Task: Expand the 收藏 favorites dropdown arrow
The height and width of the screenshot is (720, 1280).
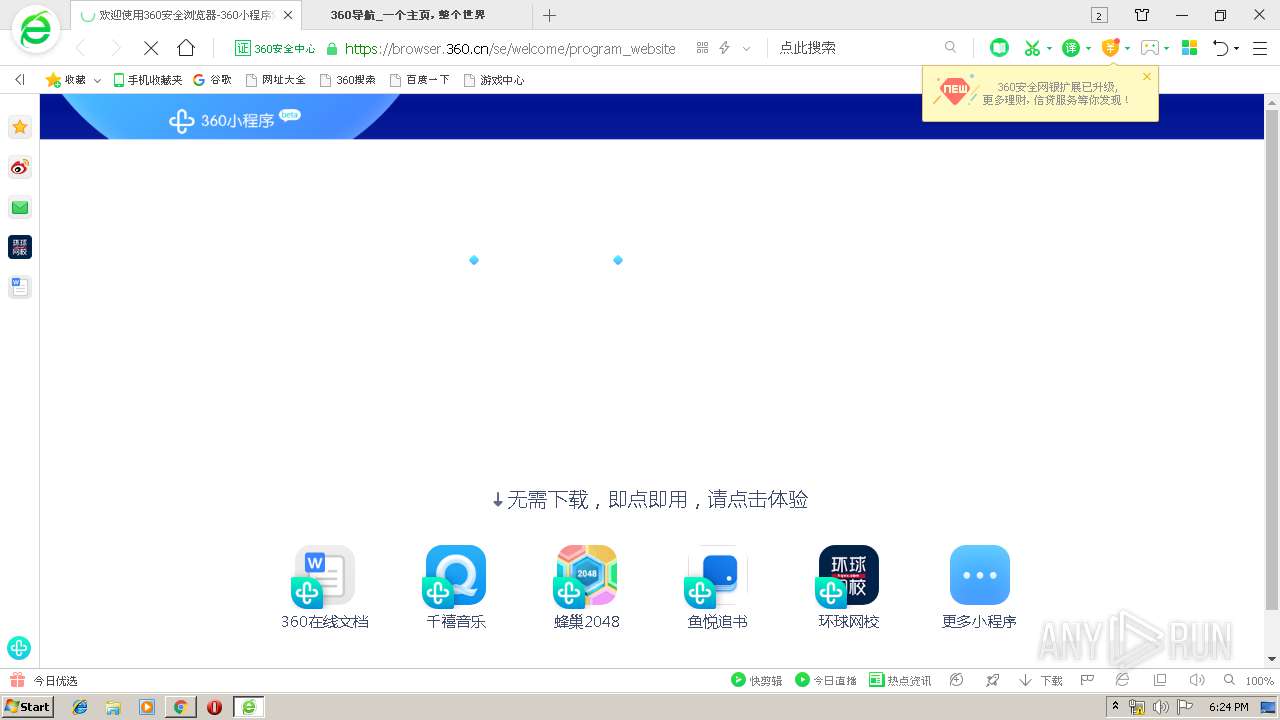Action: [x=97, y=80]
